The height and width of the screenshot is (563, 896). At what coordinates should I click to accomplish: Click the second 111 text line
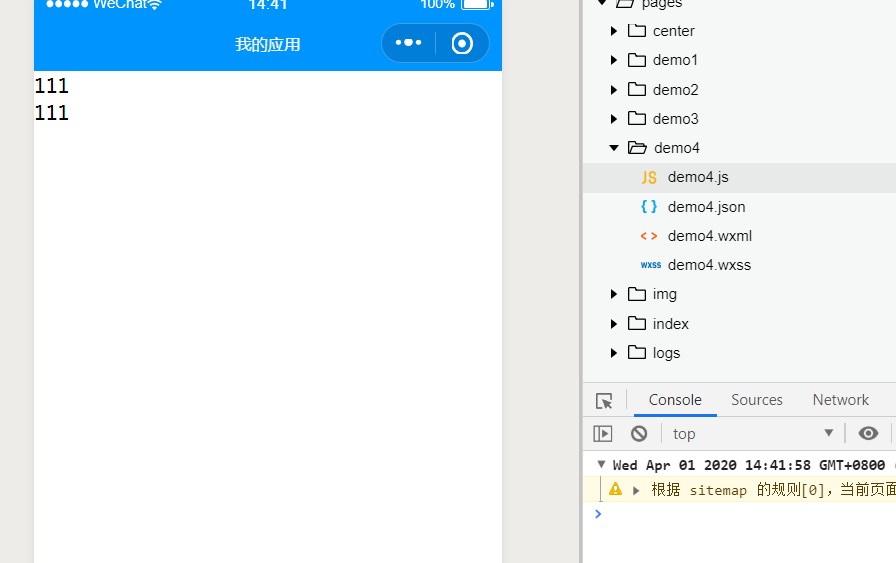51,113
